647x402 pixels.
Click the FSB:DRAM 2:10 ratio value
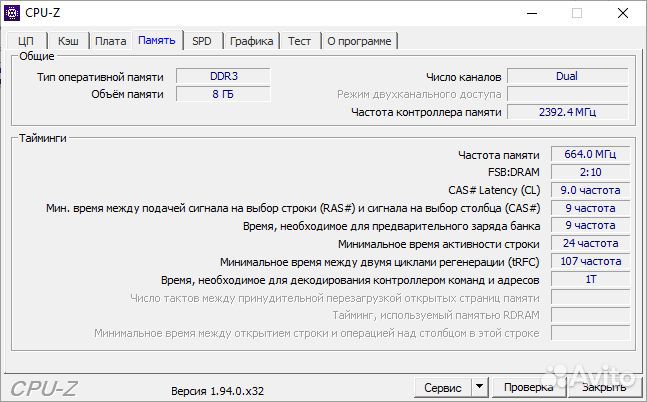[x=590, y=172]
